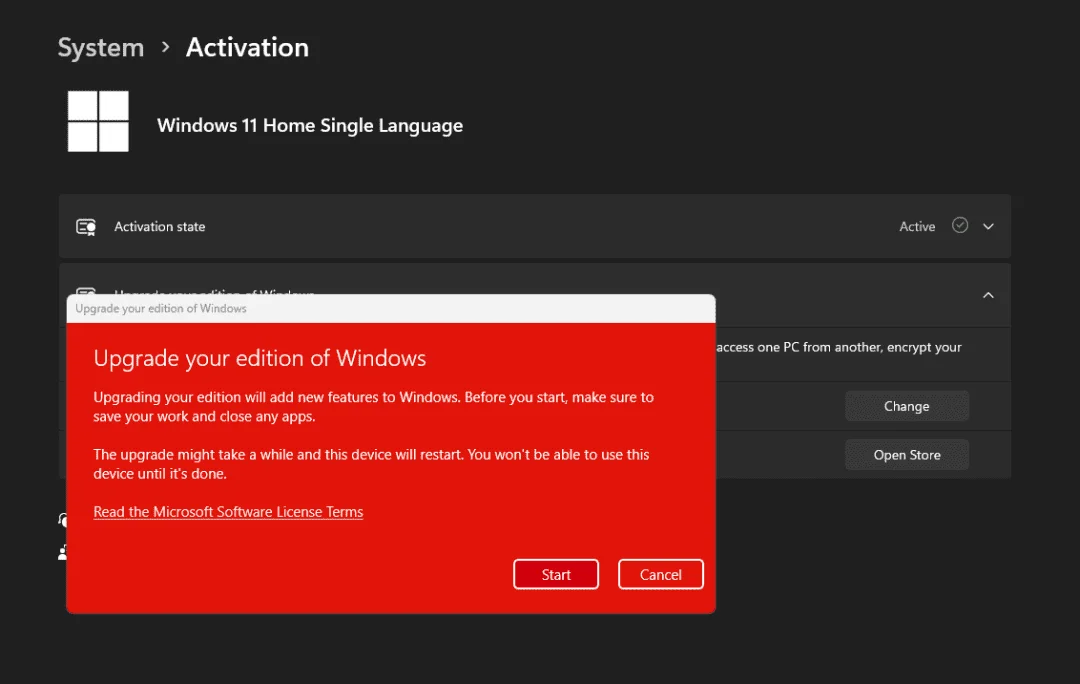Collapse the Upgrade your edition section
The width and height of the screenshot is (1080, 684).
coord(988,295)
